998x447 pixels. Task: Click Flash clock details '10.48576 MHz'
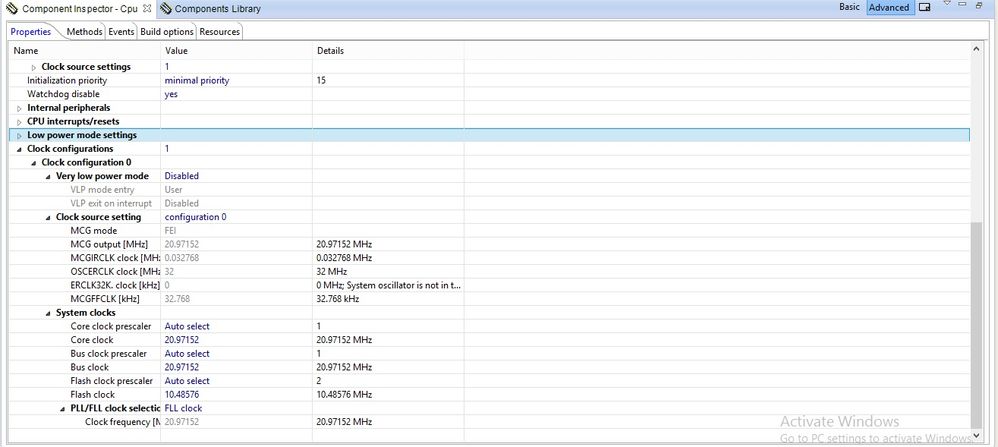click(344, 395)
